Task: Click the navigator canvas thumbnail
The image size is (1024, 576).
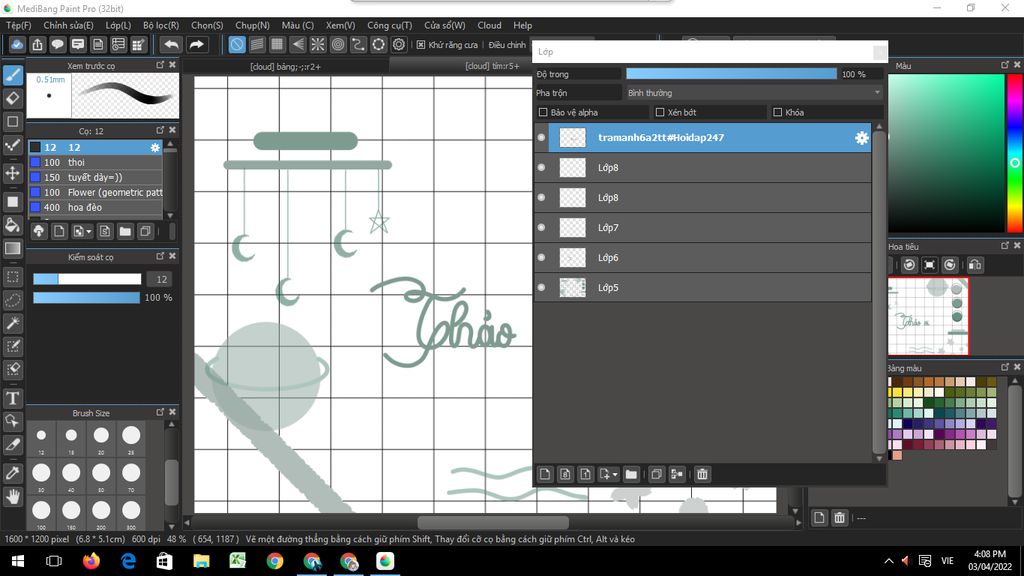Action: 928,317
